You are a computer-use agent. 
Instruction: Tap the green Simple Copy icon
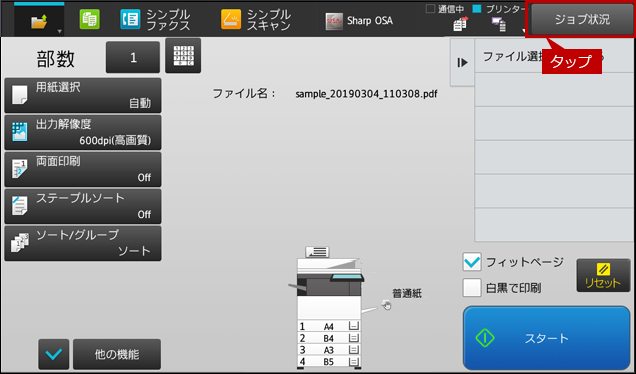90,19
